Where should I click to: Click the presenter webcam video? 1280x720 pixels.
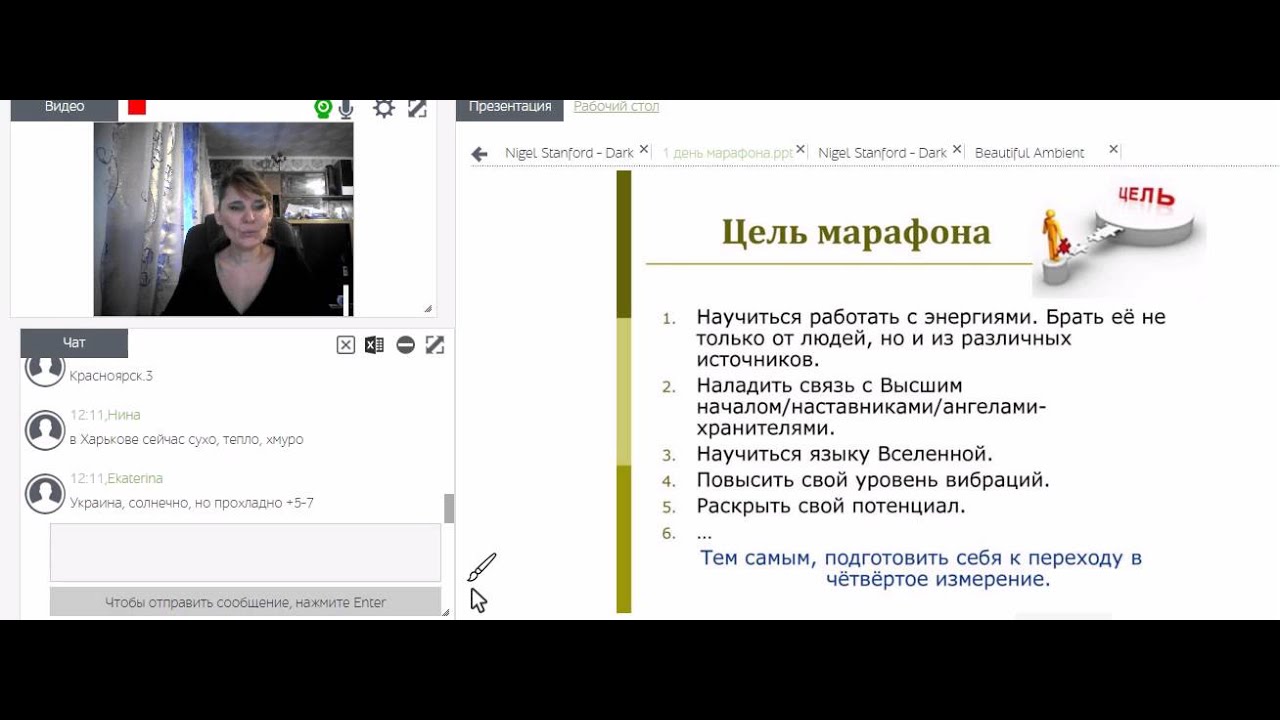[223, 219]
